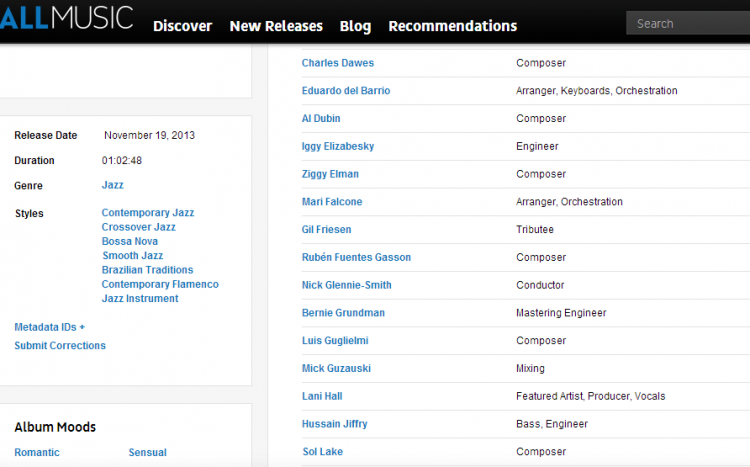The image size is (750, 467).
Task: Open the Blog section
Action: [355, 26]
